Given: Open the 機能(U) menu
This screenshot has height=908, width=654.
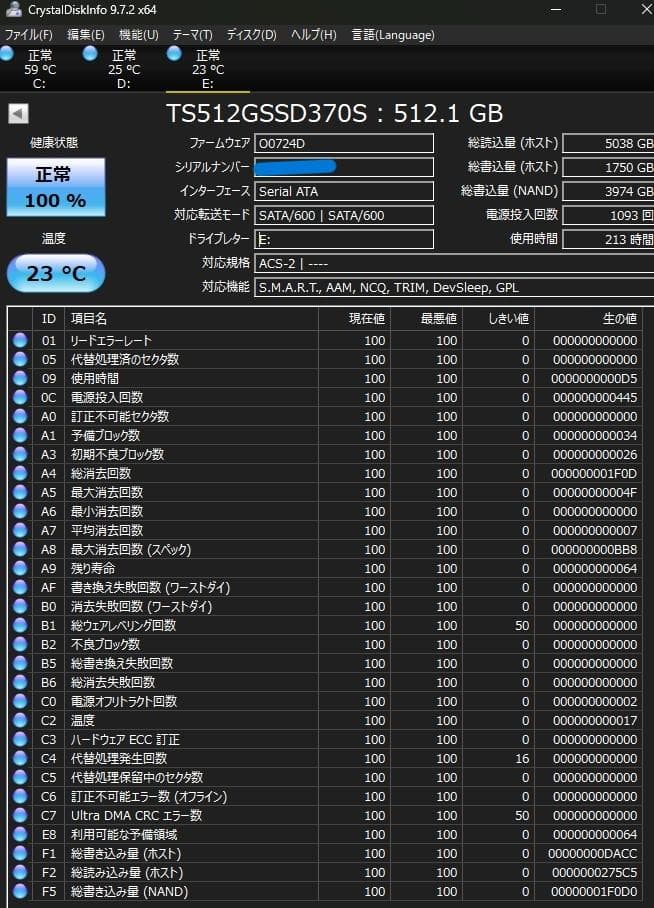Looking at the screenshot, I should point(138,35).
